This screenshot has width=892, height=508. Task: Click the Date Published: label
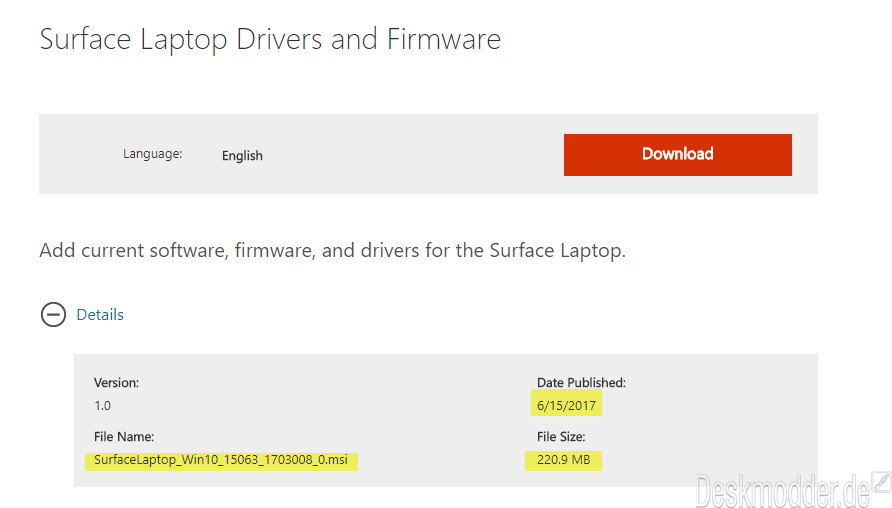pos(581,383)
